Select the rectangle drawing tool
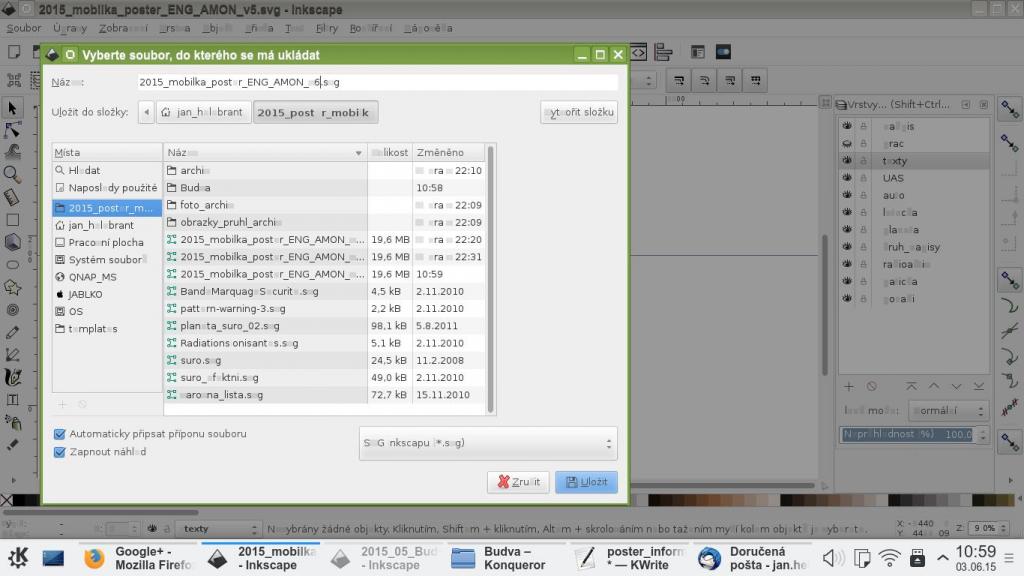1024x576 pixels. point(12,219)
